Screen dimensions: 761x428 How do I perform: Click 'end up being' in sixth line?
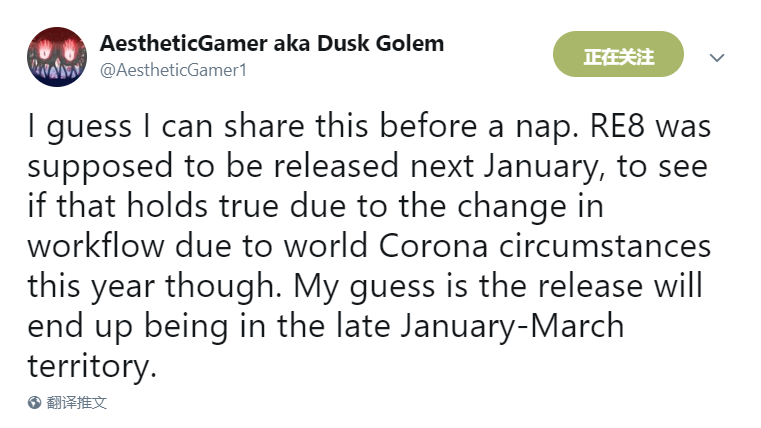point(128,327)
